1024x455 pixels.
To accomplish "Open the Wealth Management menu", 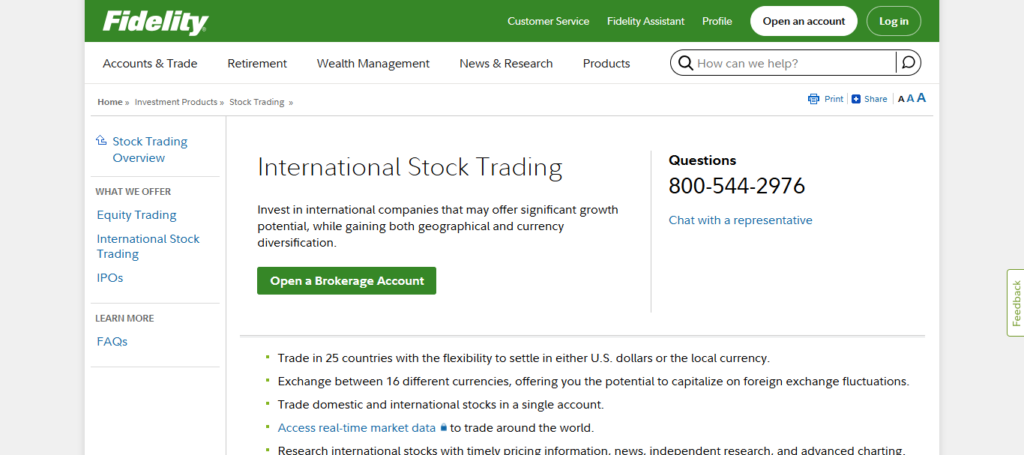I will (374, 63).
